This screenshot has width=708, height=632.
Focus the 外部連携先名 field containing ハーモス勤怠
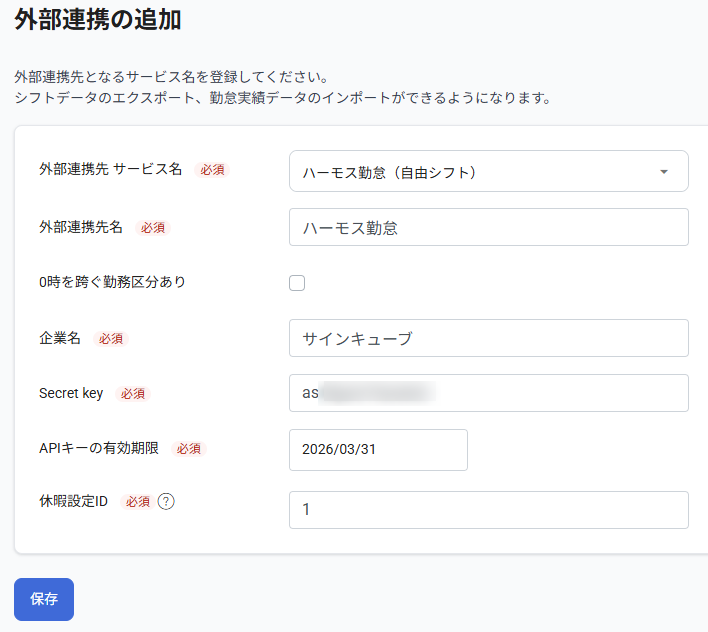coord(488,227)
